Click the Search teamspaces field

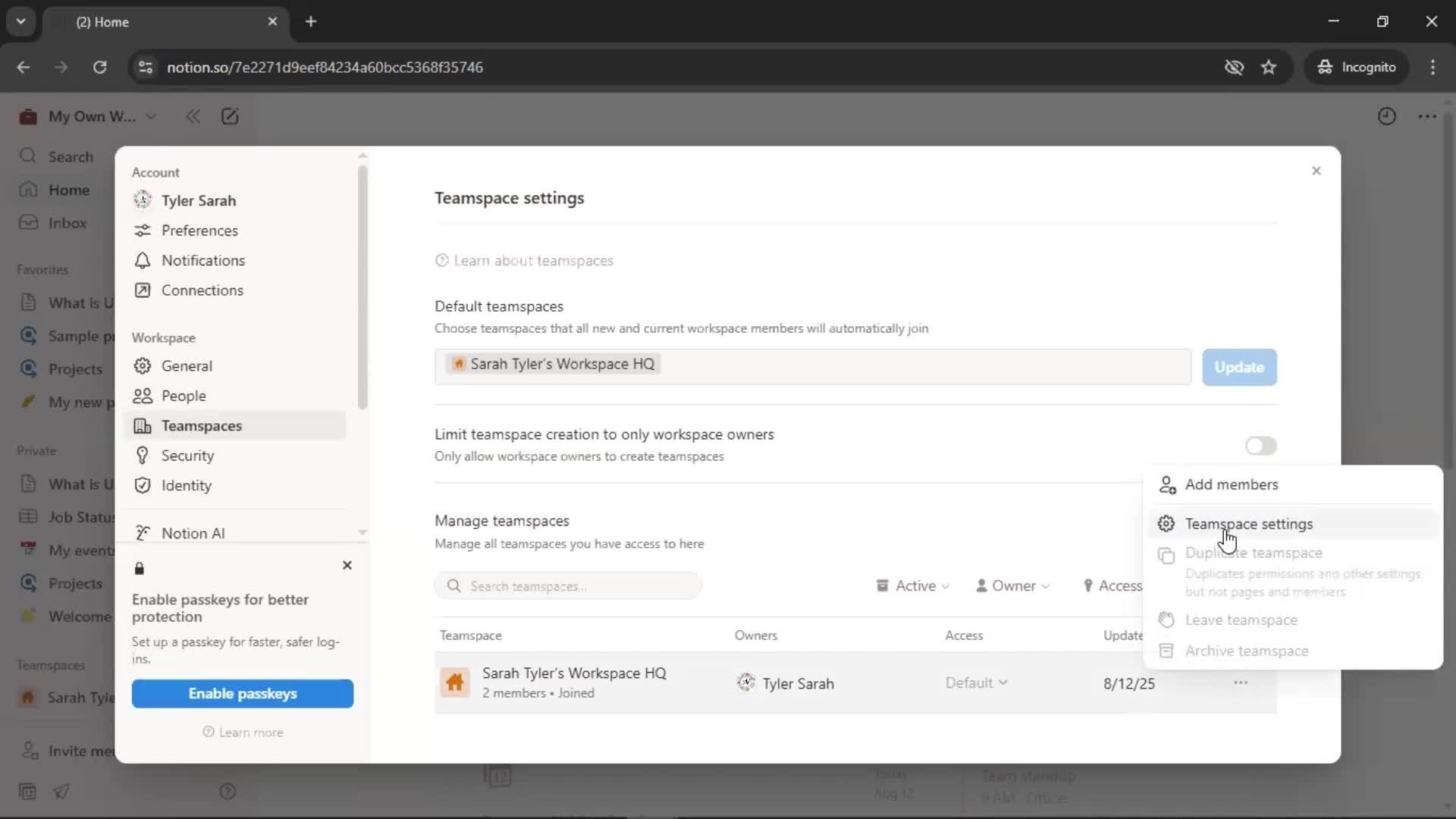pyautogui.click(x=568, y=586)
